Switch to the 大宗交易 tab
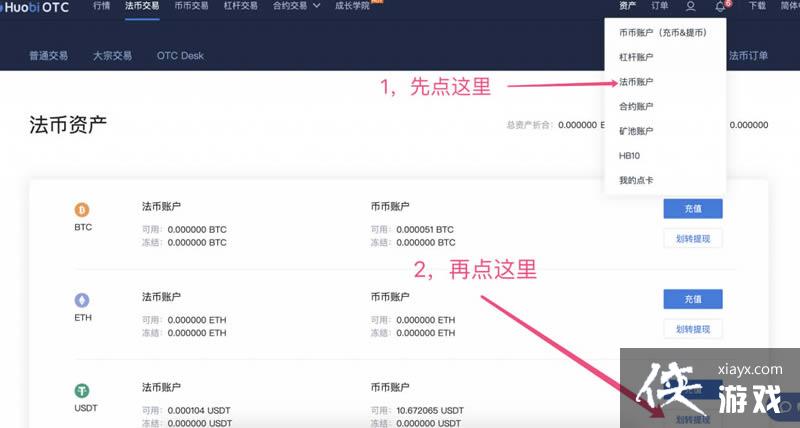 [112, 56]
